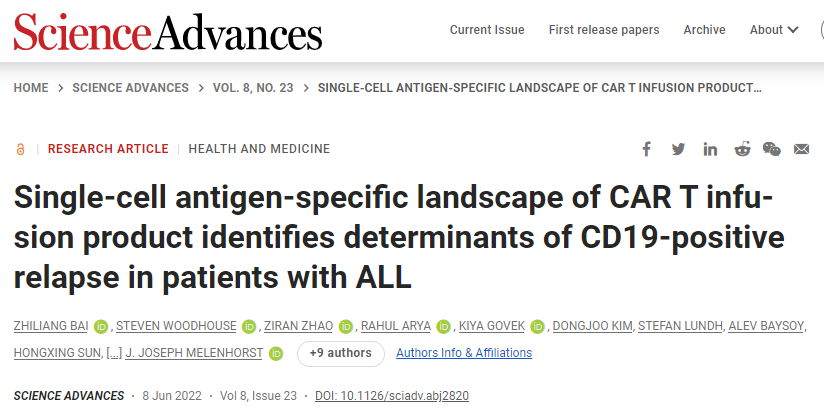Screen dimensions: 824x408
Task: Share article on Reddit icon
Action: pos(742,149)
